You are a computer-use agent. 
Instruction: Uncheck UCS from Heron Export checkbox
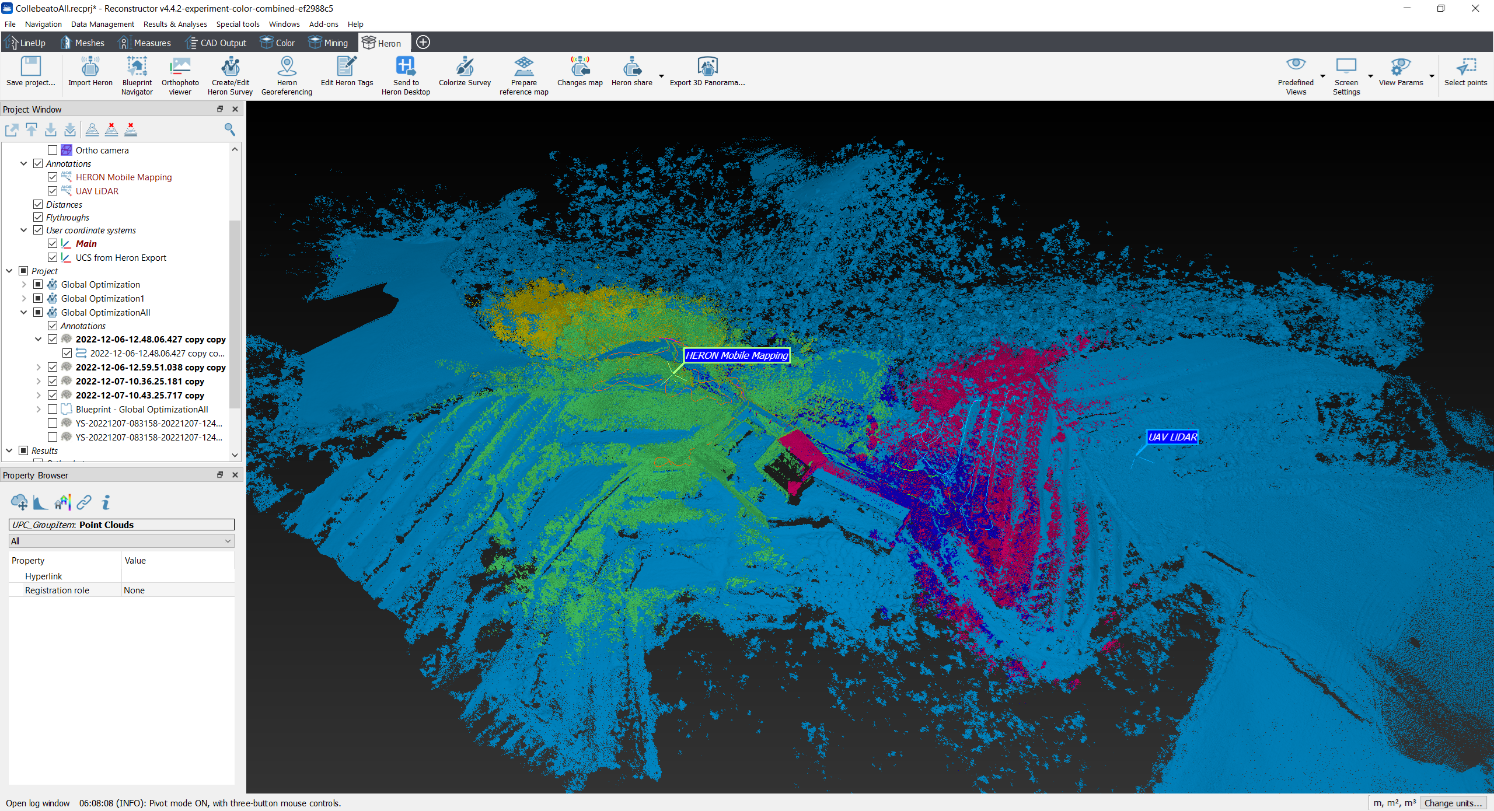click(x=53, y=257)
